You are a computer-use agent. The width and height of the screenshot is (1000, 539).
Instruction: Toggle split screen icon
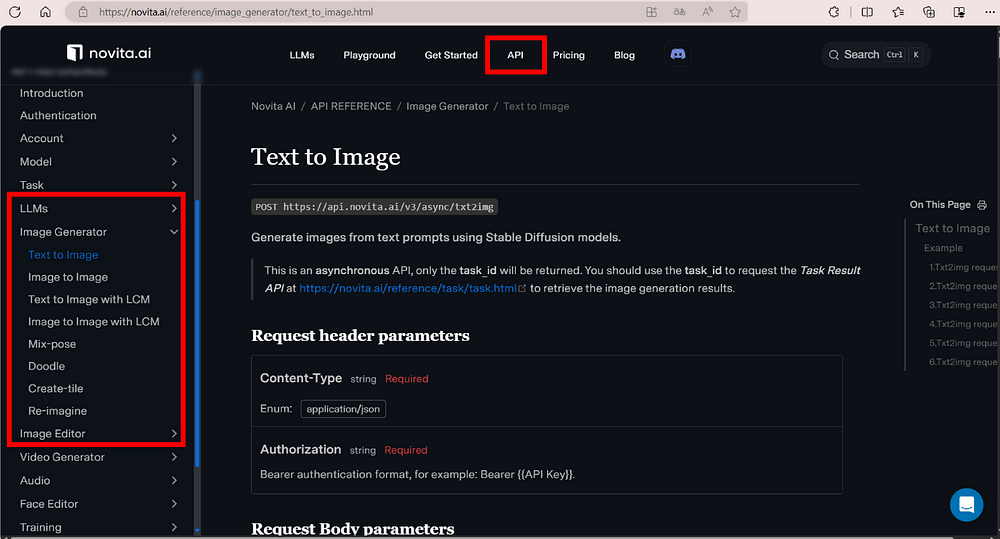point(867,12)
